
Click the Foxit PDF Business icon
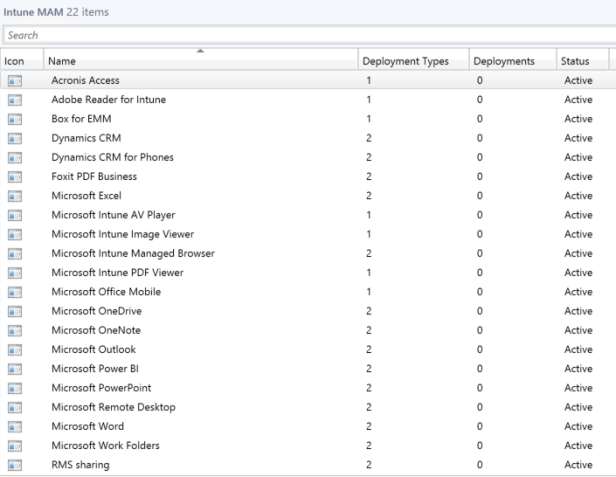(x=15, y=177)
